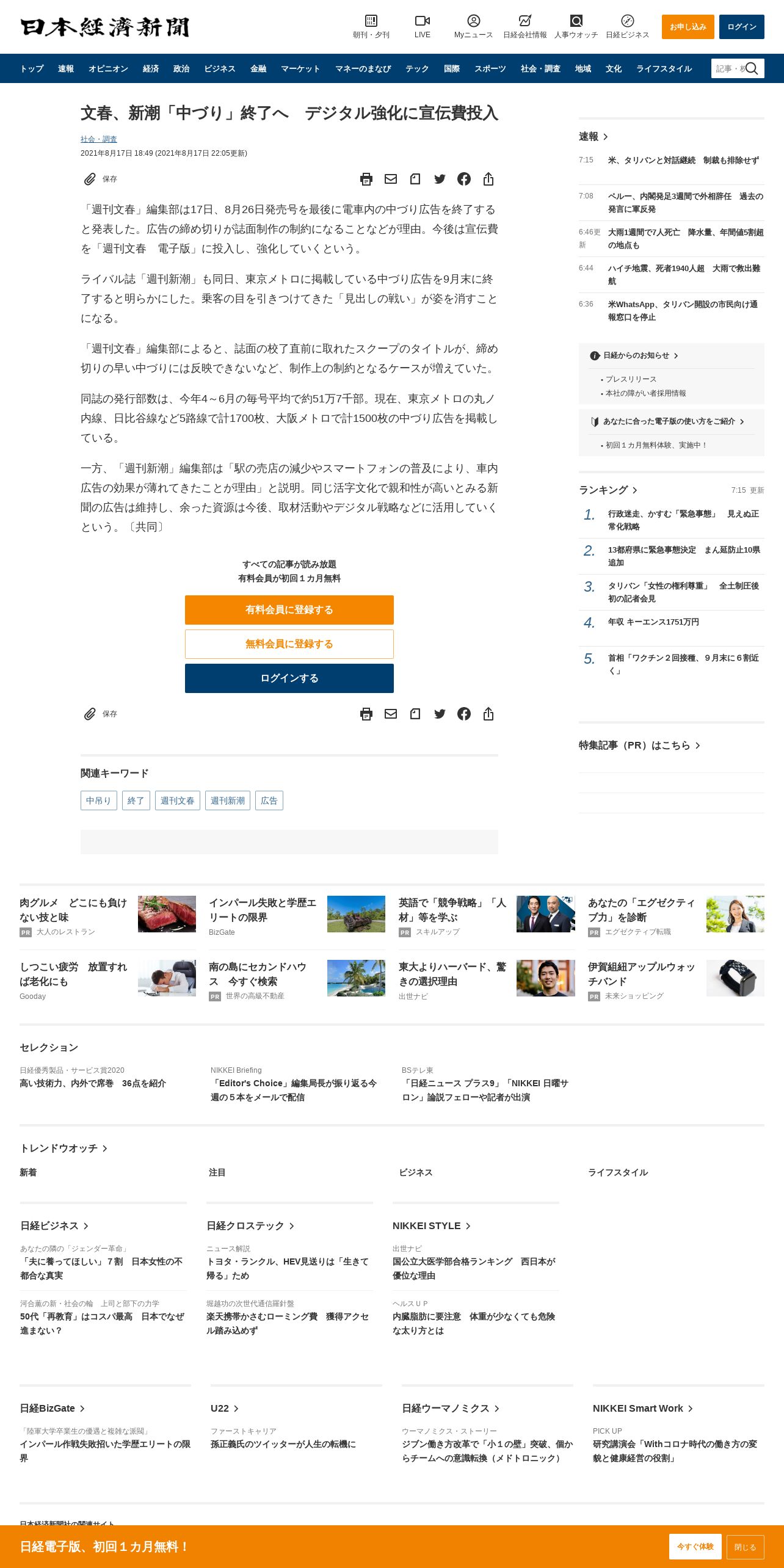784x1568 pixels.
Task: Click the ログイン button in the header
Action: (x=742, y=27)
